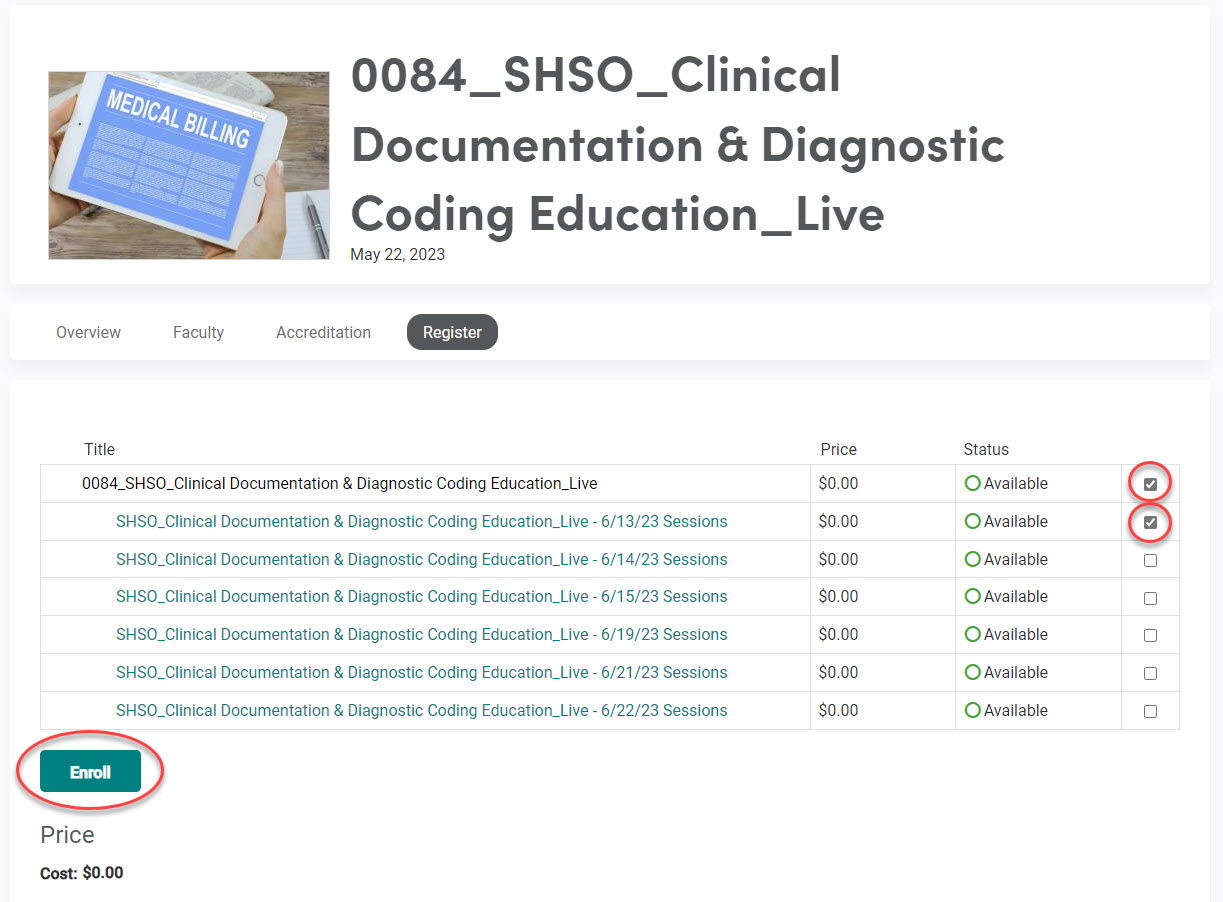
Task: Click the Medical Billing course thumbnail
Action: pos(189,165)
